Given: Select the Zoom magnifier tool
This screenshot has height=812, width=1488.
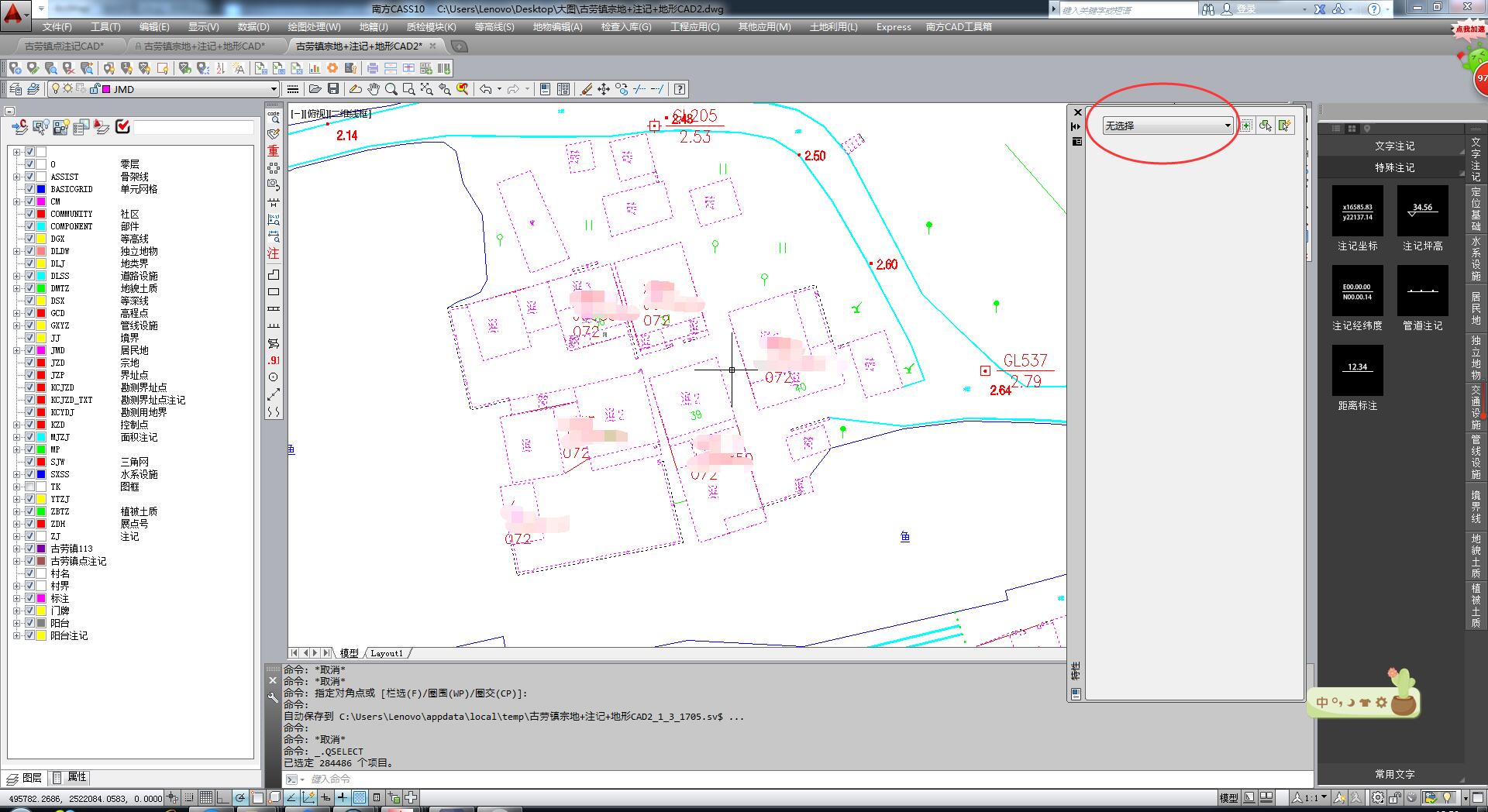Looking at the screenshot, I should 391,89.
